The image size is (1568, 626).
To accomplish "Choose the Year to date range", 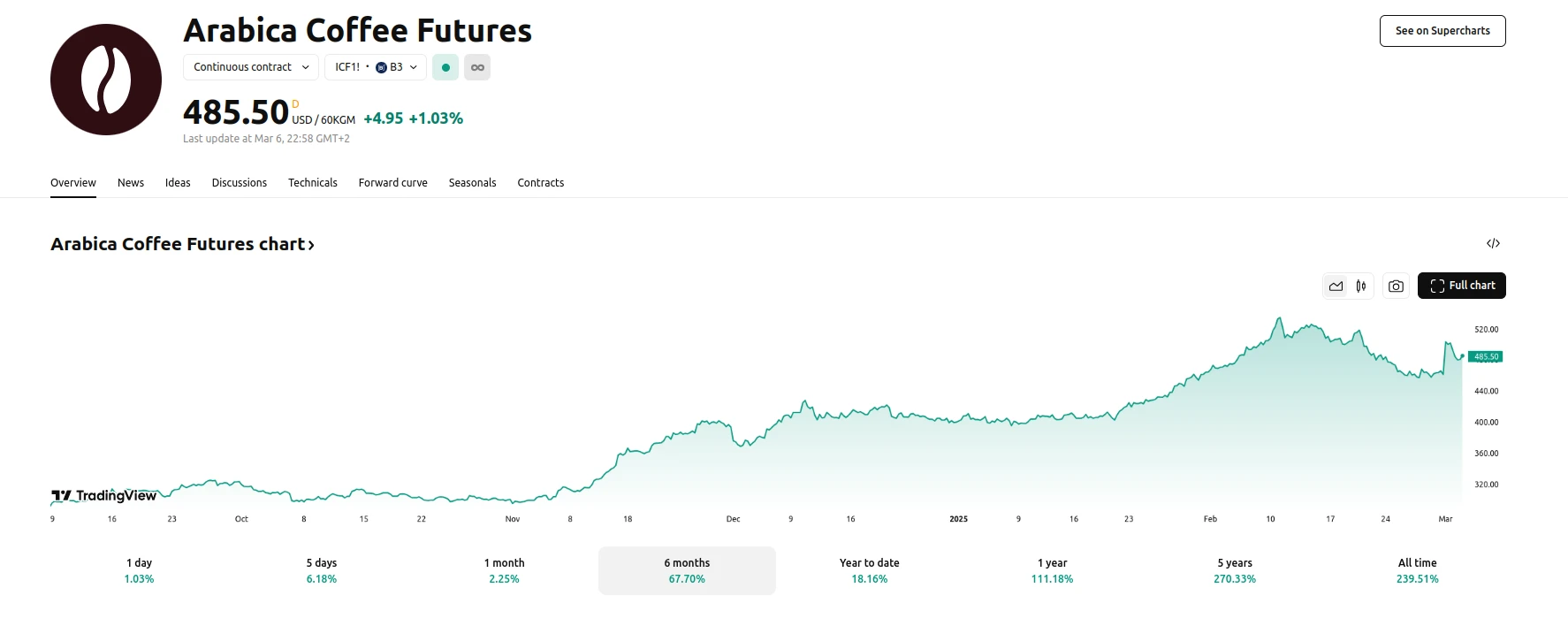I will pyautogui.click(x=869, y=570).
